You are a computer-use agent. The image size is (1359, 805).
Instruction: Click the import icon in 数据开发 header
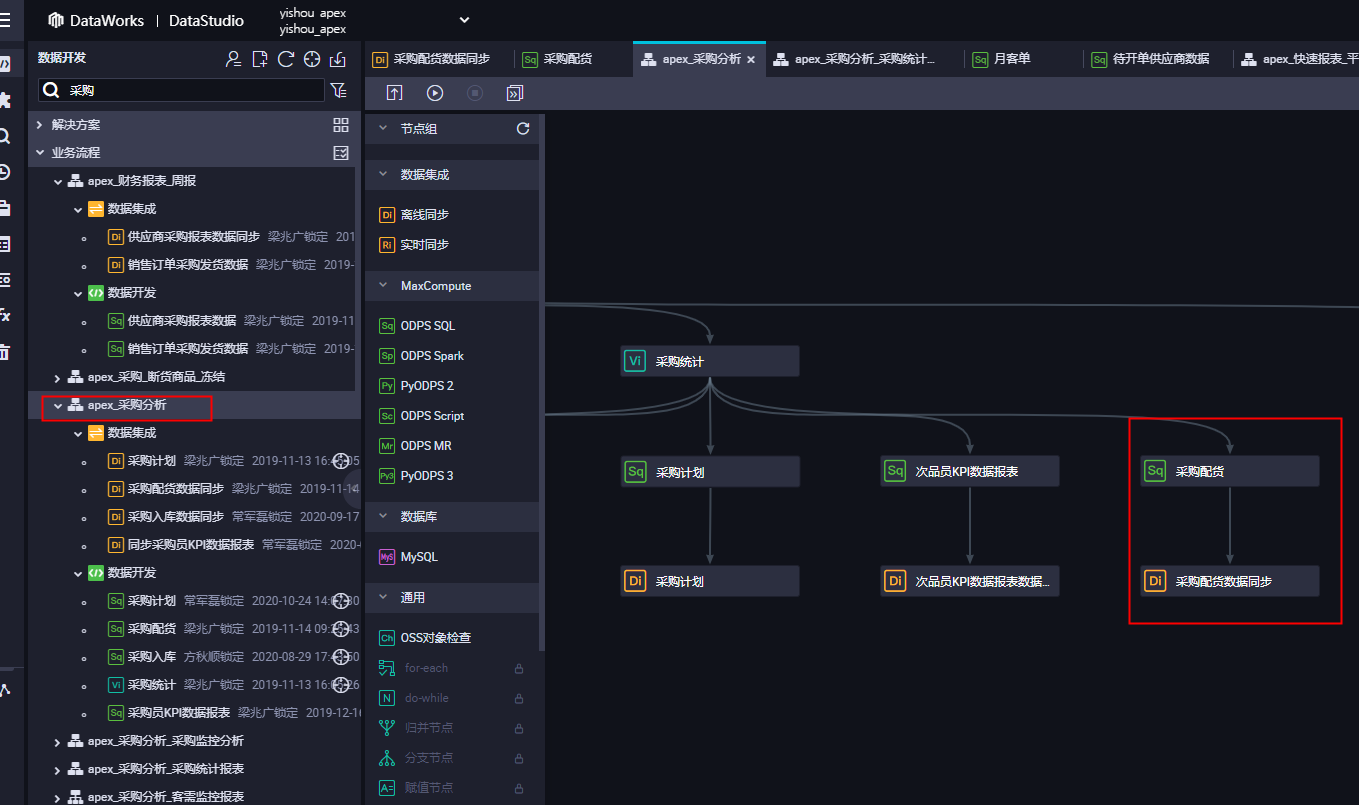pyautogui.click(x=338, y=59)
